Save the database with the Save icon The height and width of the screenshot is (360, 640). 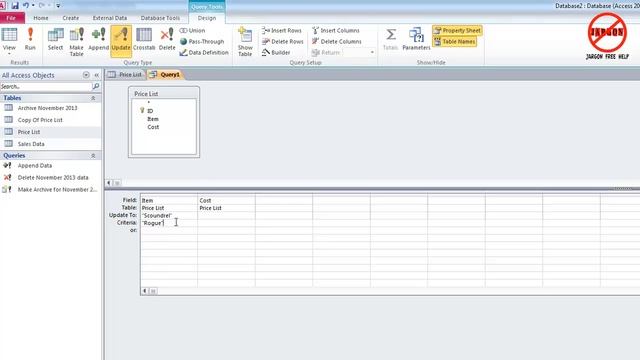(15, 6)
